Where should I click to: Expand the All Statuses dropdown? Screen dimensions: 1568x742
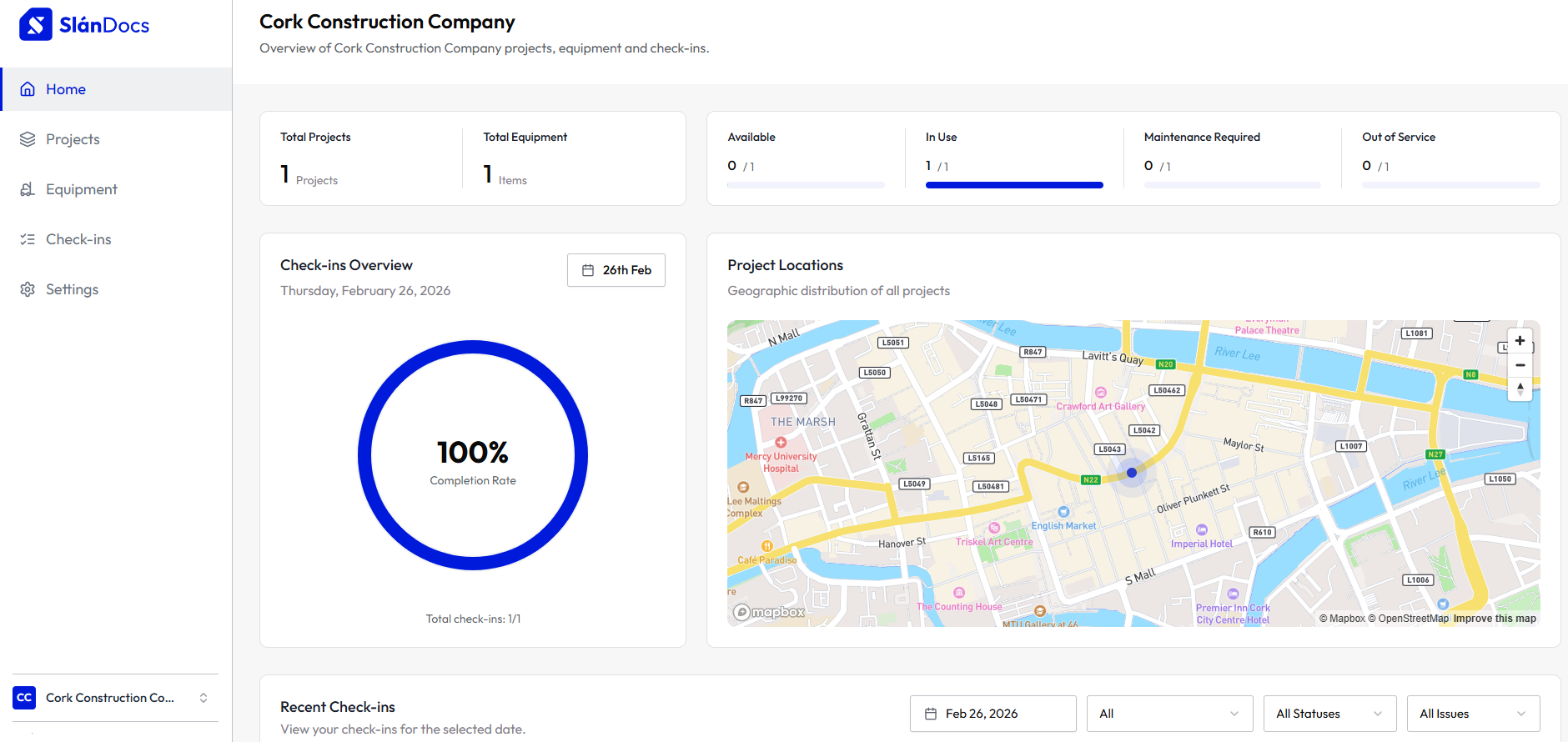1329,714
